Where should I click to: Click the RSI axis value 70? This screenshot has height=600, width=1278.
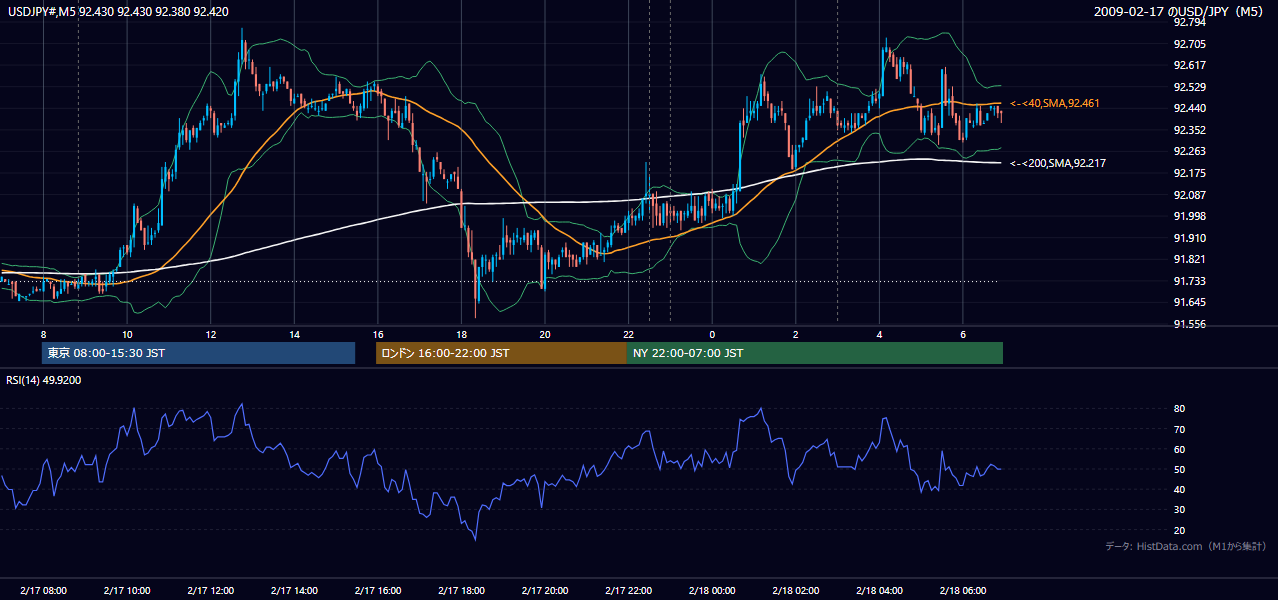pos(1180,430)
